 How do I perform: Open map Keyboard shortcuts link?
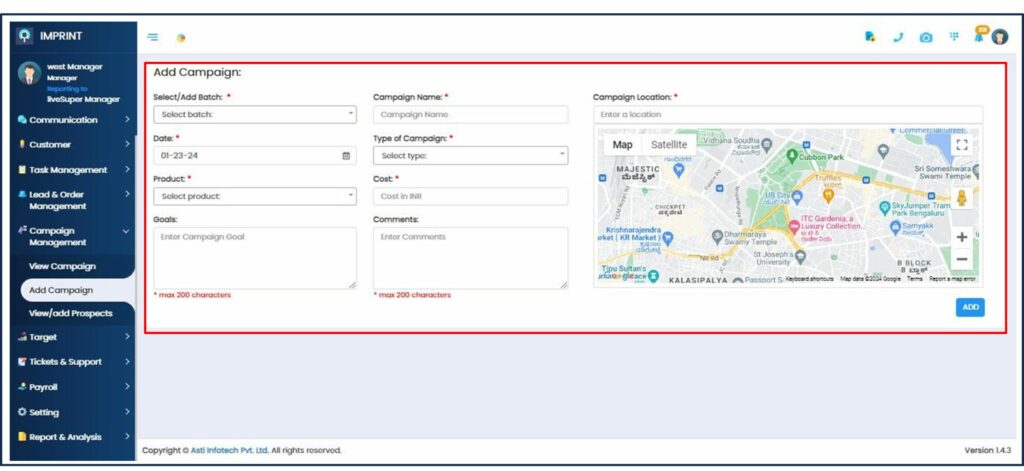[809, 279]
